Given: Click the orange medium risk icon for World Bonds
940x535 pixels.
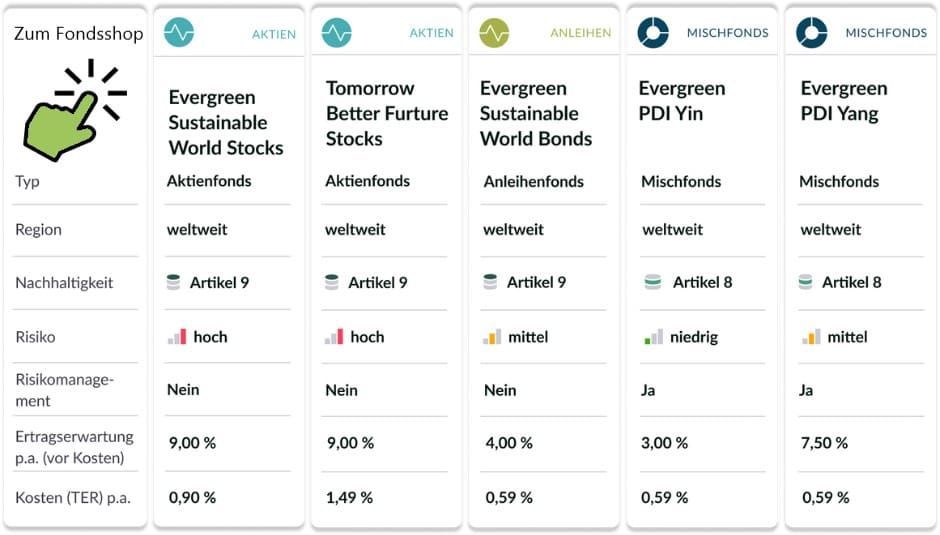Looking at the screenshot, I should [x=491, y=338].
